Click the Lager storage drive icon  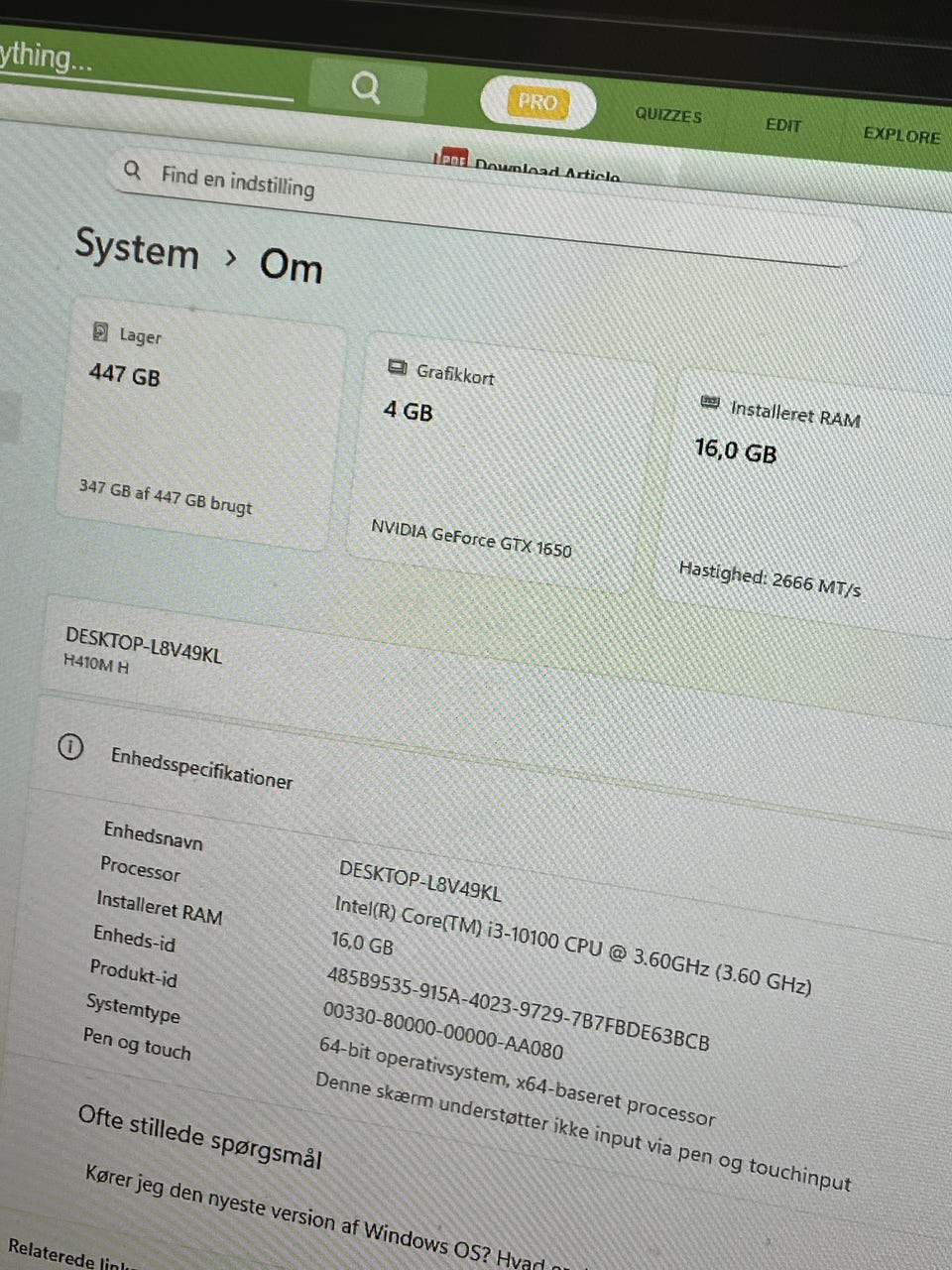(x=99, y=331)
